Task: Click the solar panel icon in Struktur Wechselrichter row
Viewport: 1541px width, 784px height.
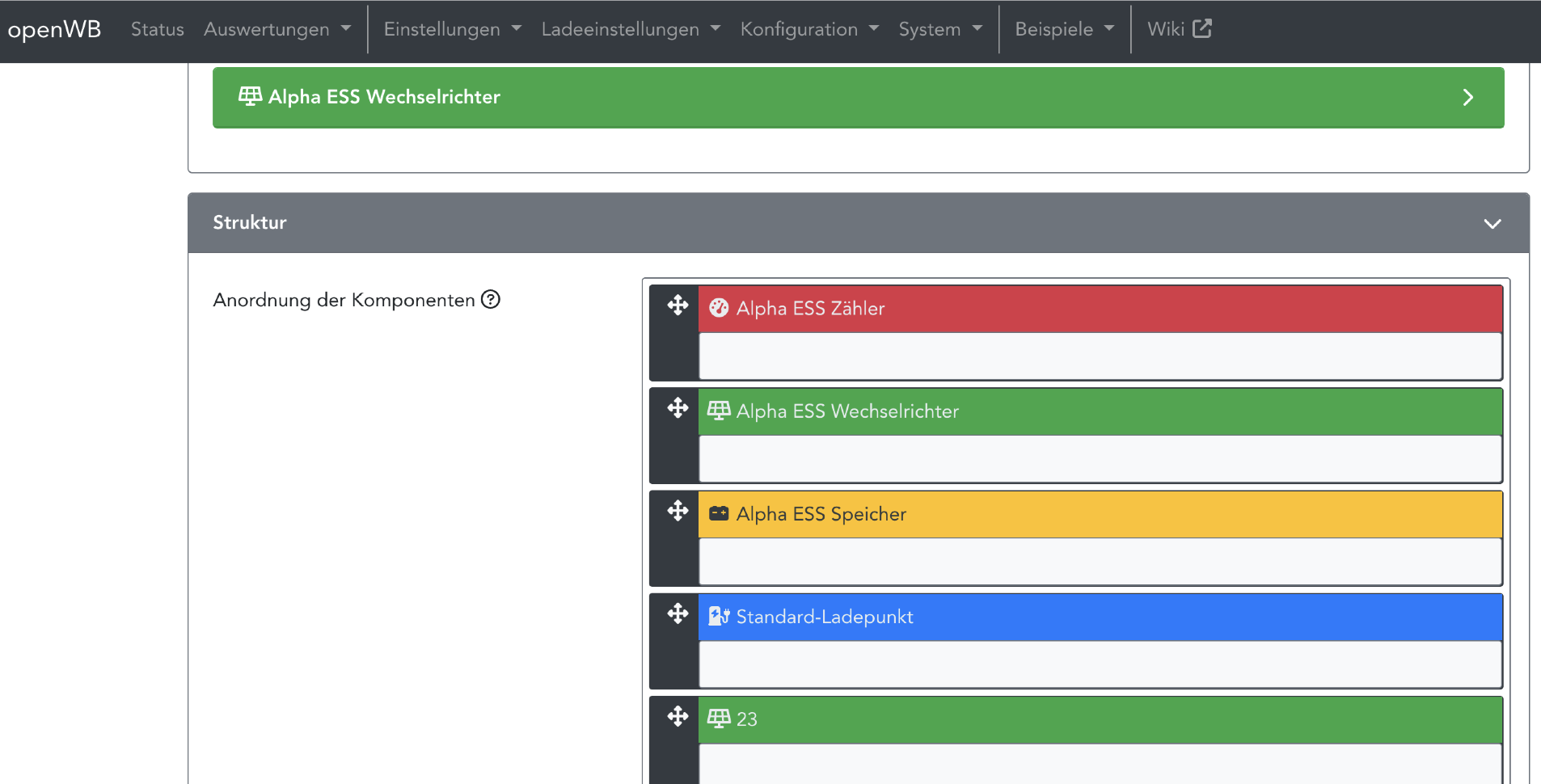Action: coord(719,411)
